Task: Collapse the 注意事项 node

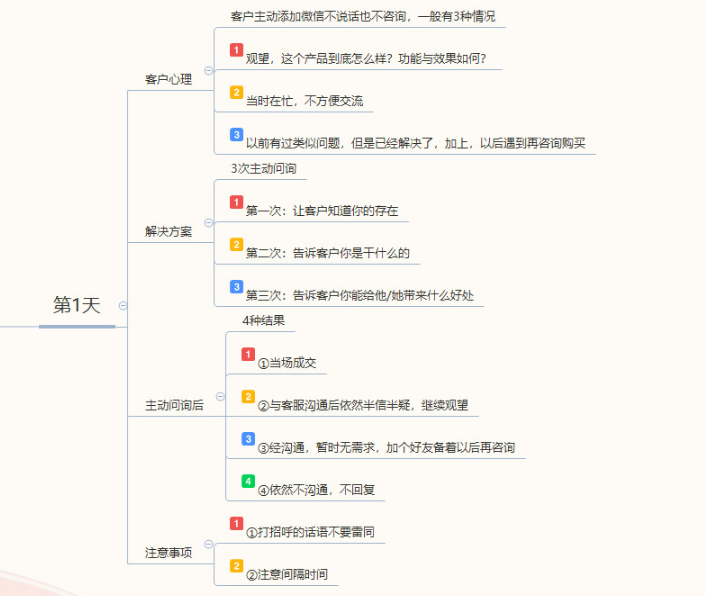Action: [x=209, y=544]
